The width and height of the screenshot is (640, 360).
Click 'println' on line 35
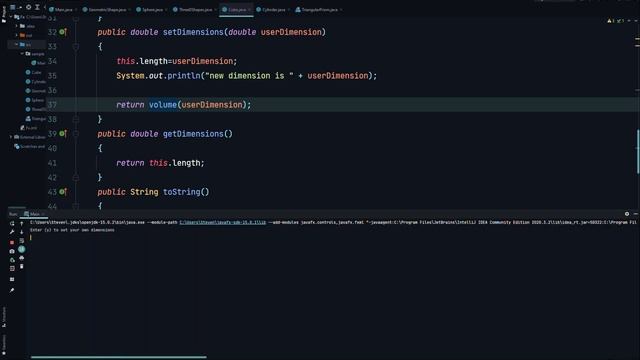(x=184, y=76)
